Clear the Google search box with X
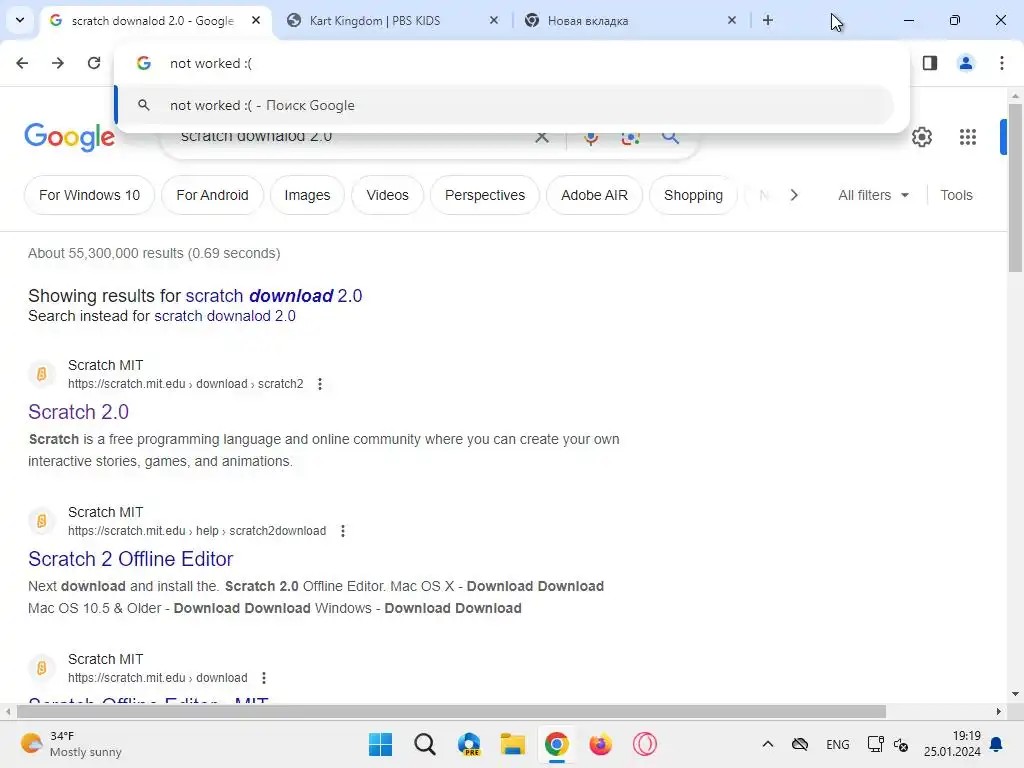The height and width of the screenshot is (768, 1024). click(x=542, y=137)
